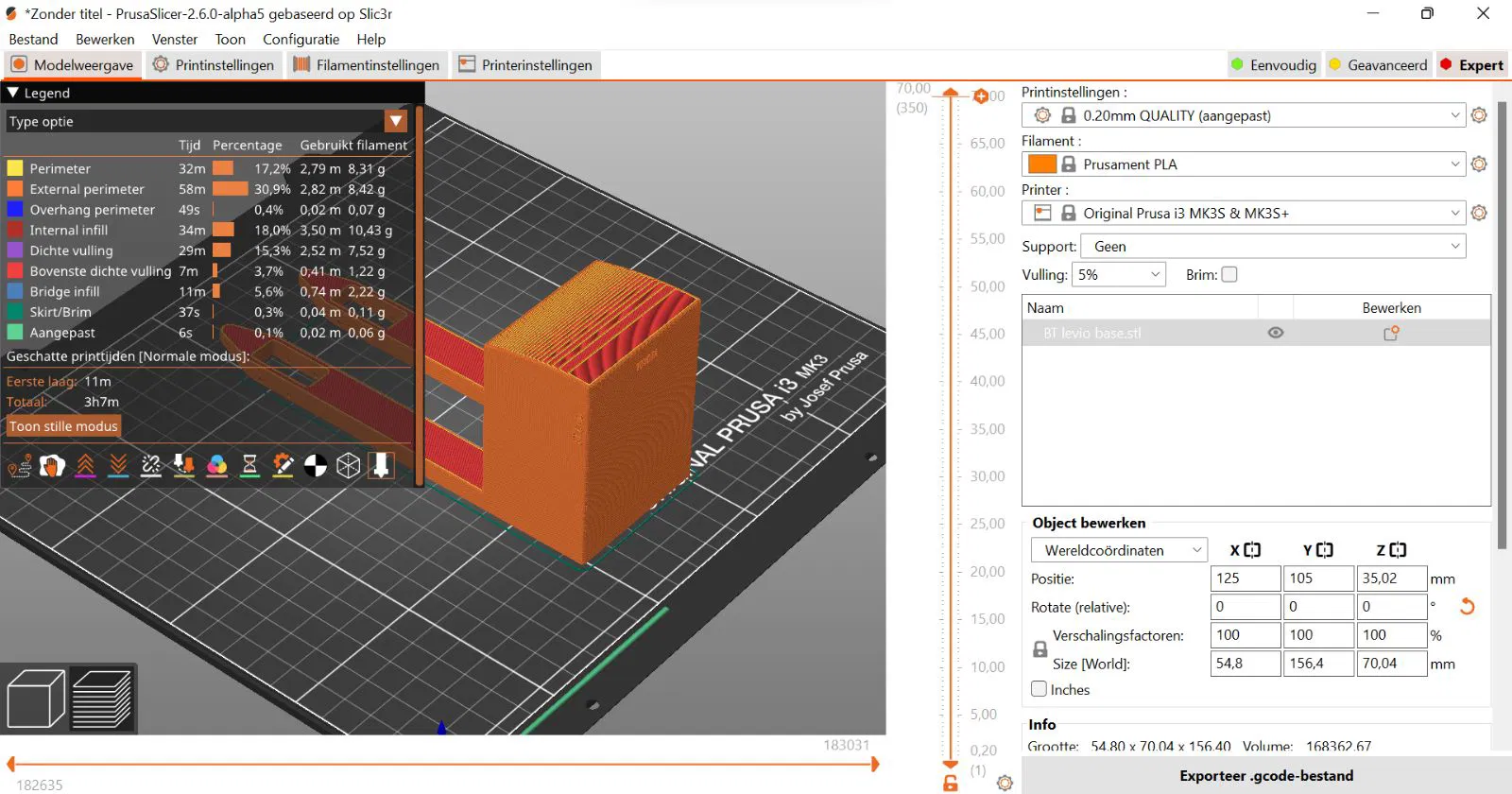Screen dimensions: 1512x794
Task: Open the Type optie view dropdown
Action: 396,121
